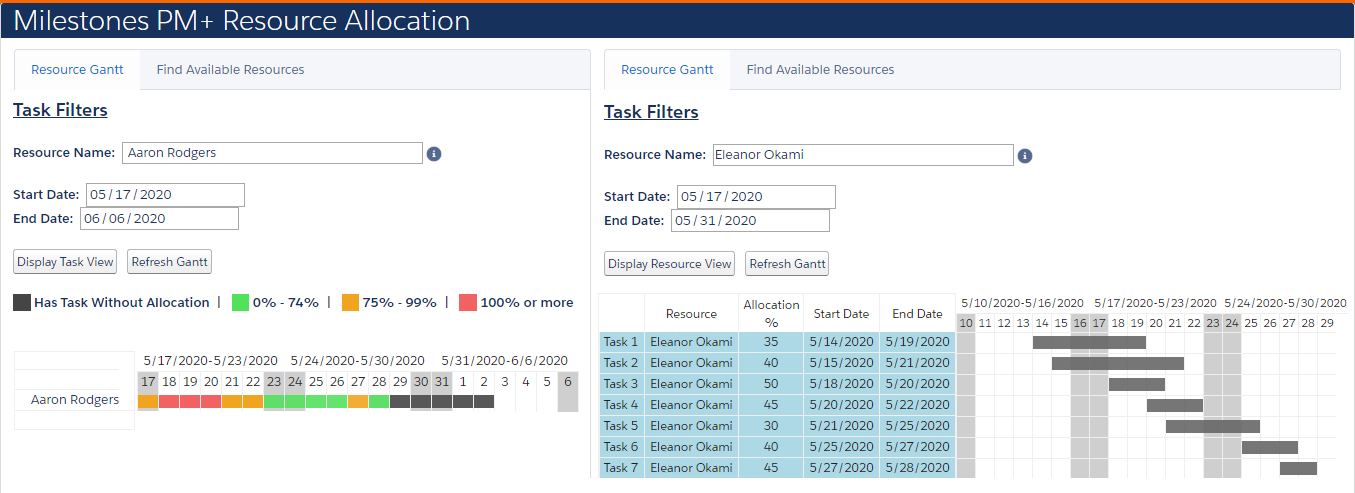Viewport: 1355px width, 493px height.
Task: Click Refresh Gantt button in left panel
Action: point(170,262)
